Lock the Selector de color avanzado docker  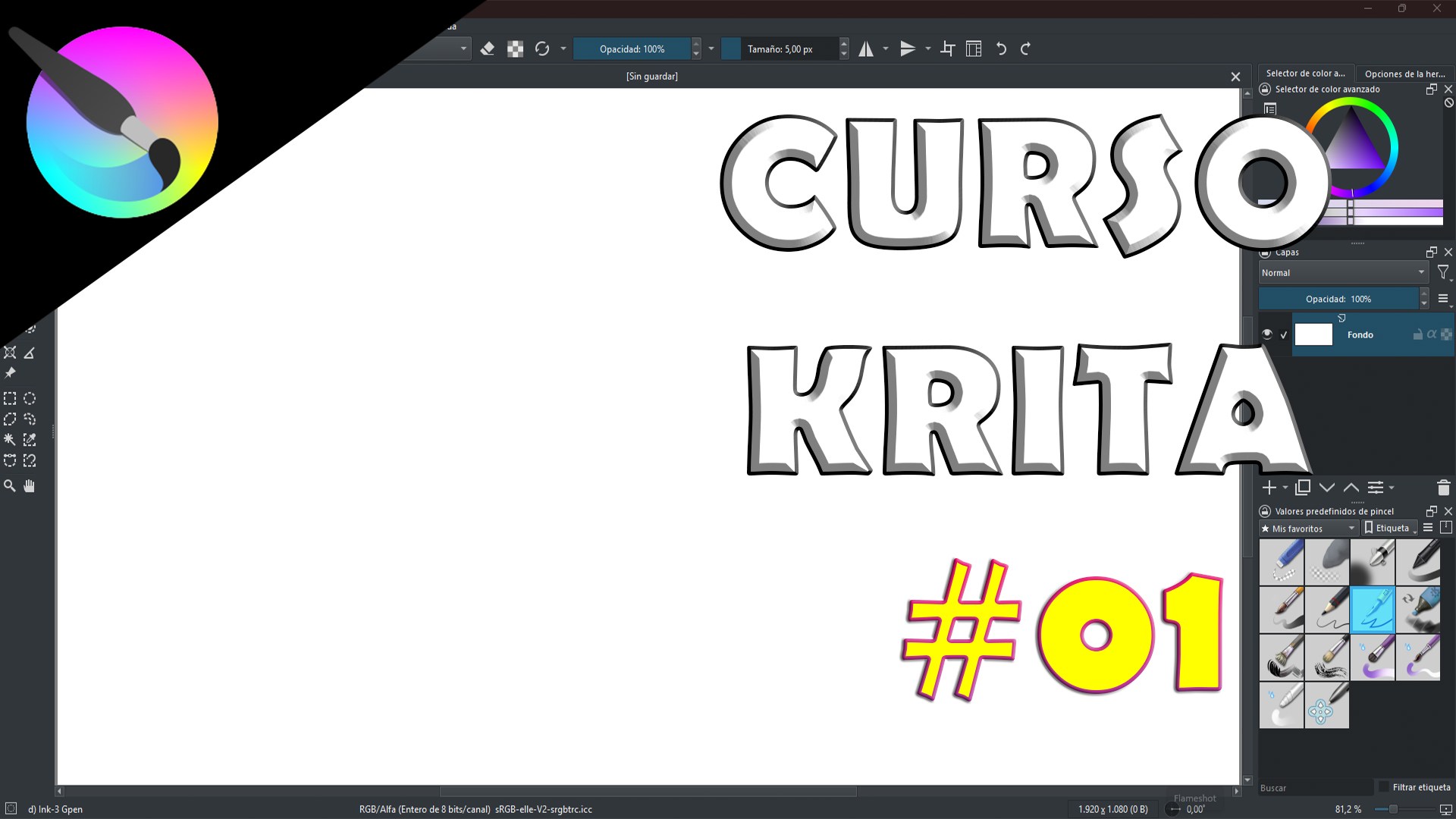pyautogui.click(x=1265, y=89)
